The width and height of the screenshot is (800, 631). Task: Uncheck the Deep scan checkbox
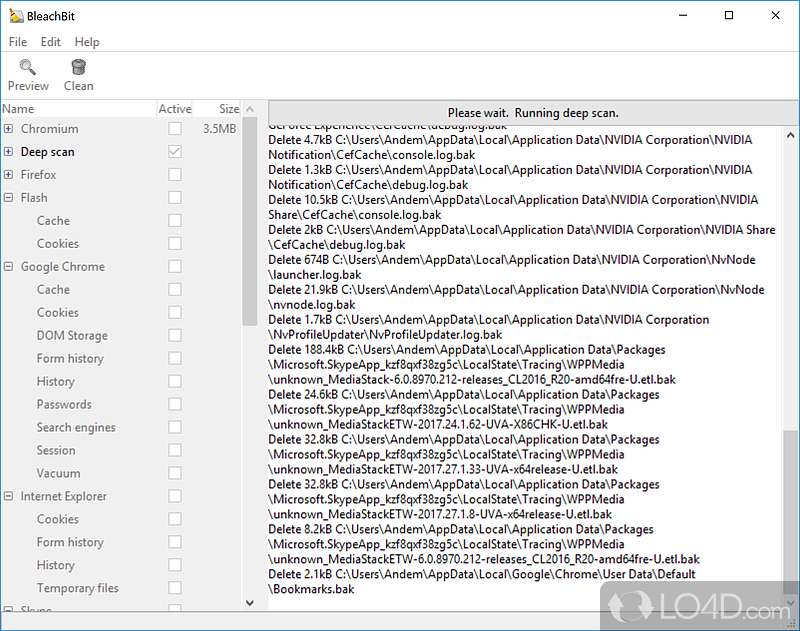(175, 152)
